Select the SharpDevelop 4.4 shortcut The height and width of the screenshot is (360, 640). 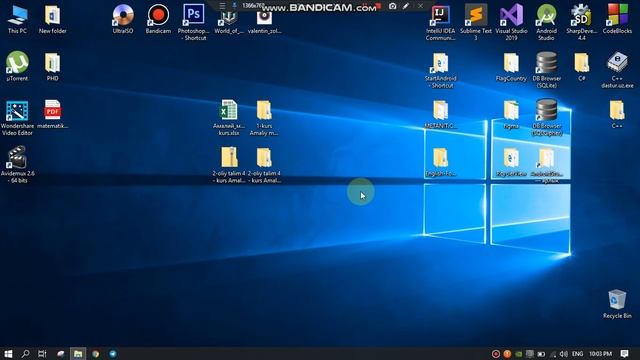pyautogui.click(x=582, y=22)
